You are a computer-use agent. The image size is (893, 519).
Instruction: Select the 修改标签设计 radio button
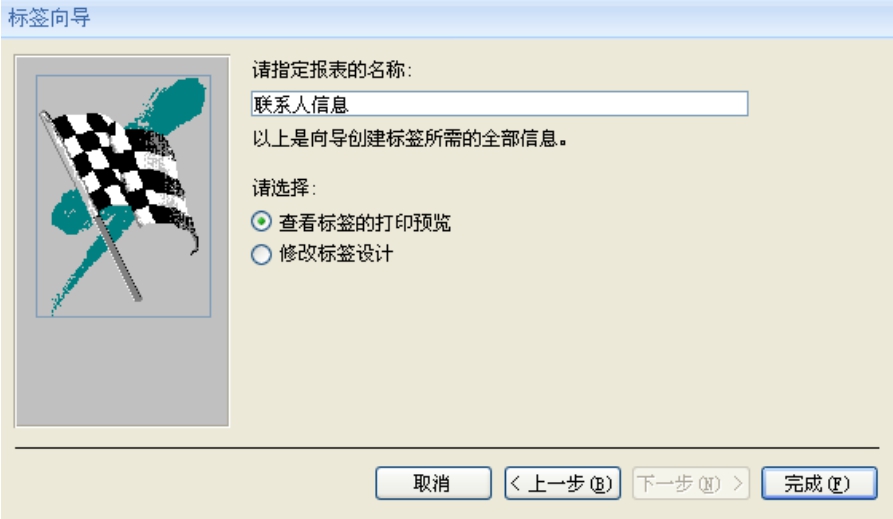point(261,254)
